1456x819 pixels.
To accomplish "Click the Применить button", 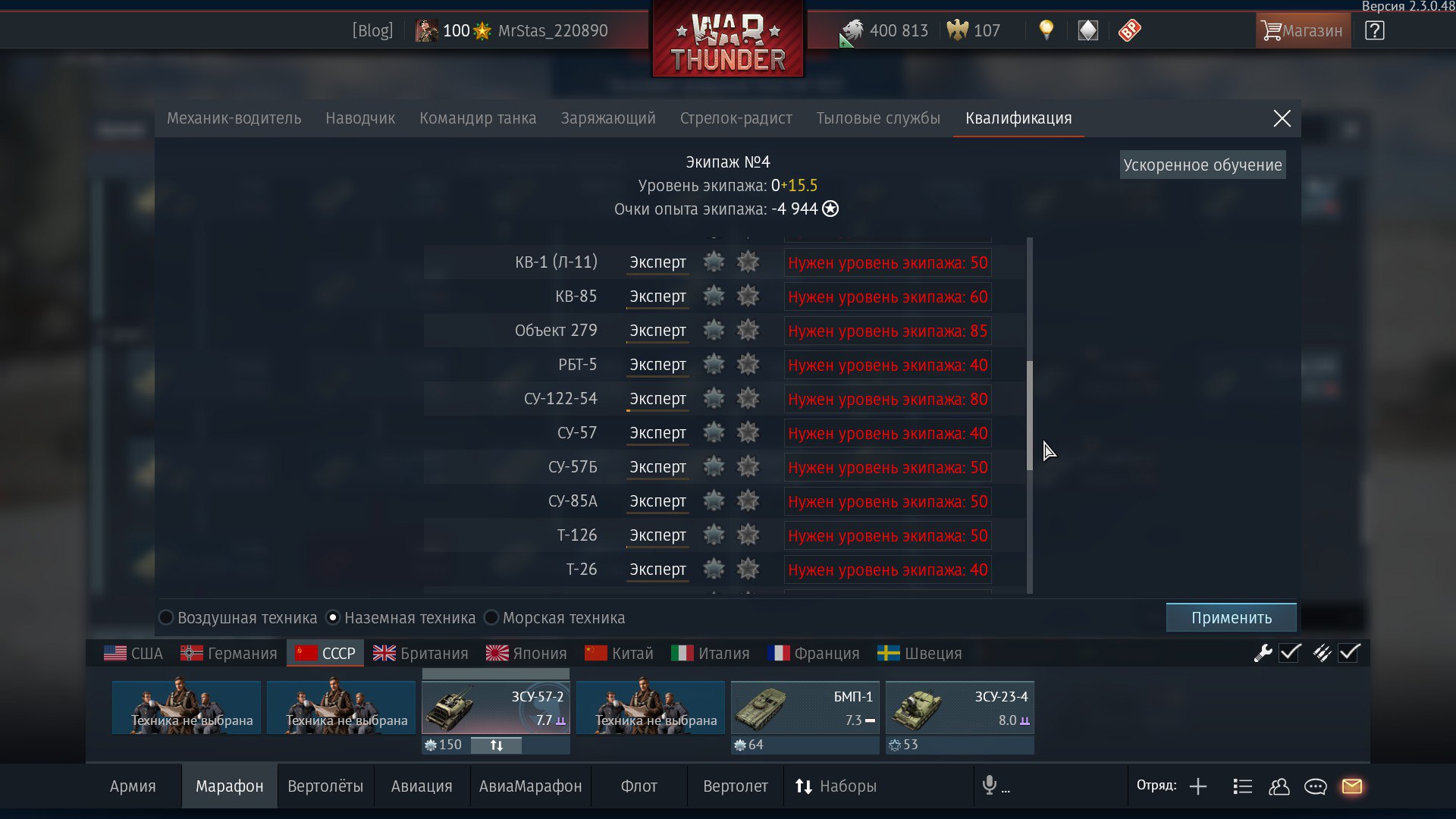I will point(1231,617).
